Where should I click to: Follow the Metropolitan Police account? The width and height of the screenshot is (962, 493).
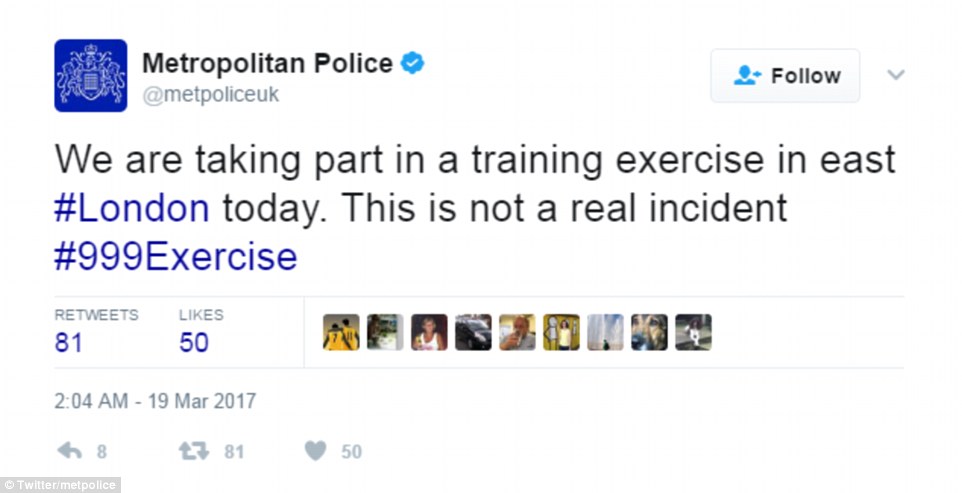click(785, 76)
